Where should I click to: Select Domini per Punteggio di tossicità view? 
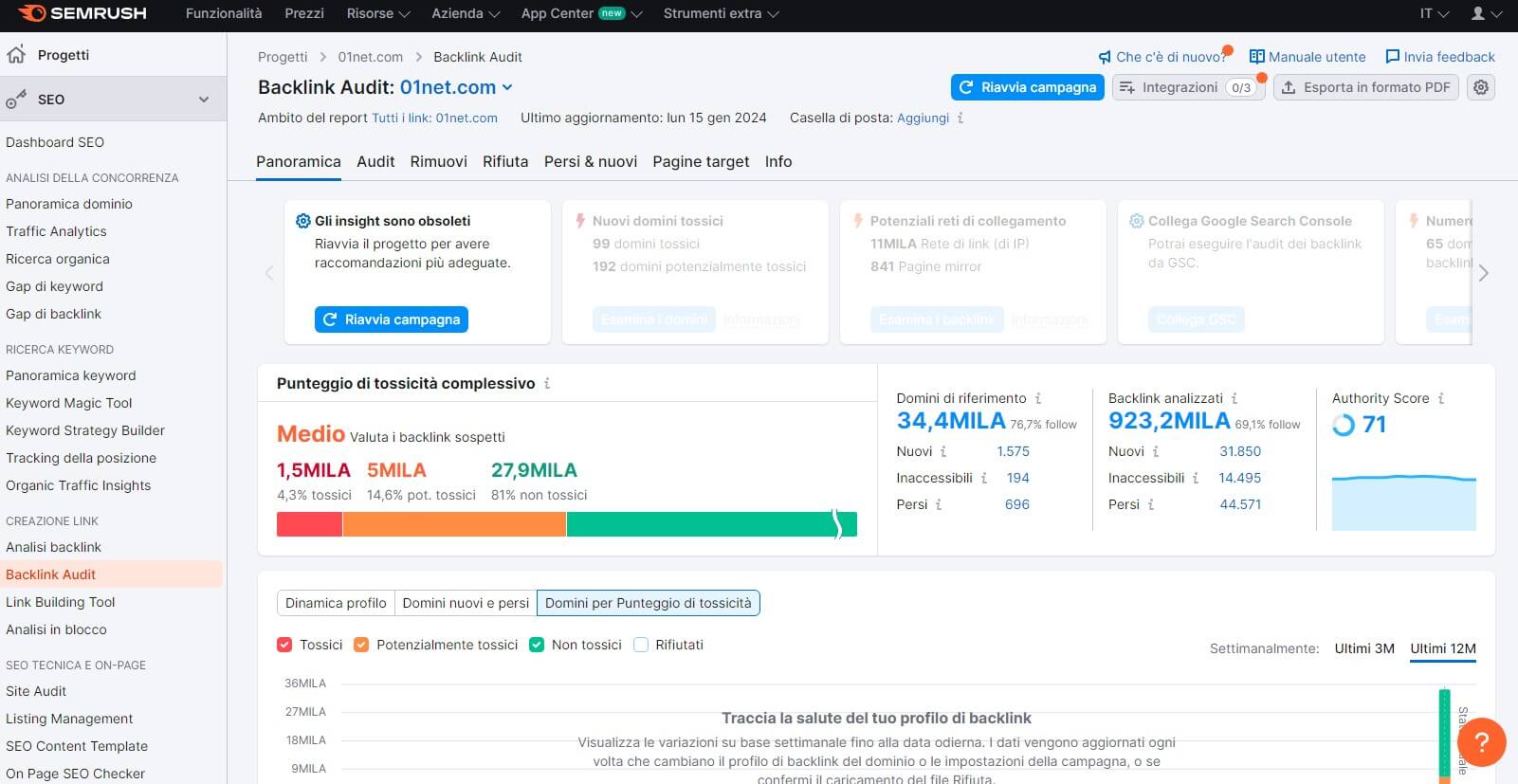point(649,603)
